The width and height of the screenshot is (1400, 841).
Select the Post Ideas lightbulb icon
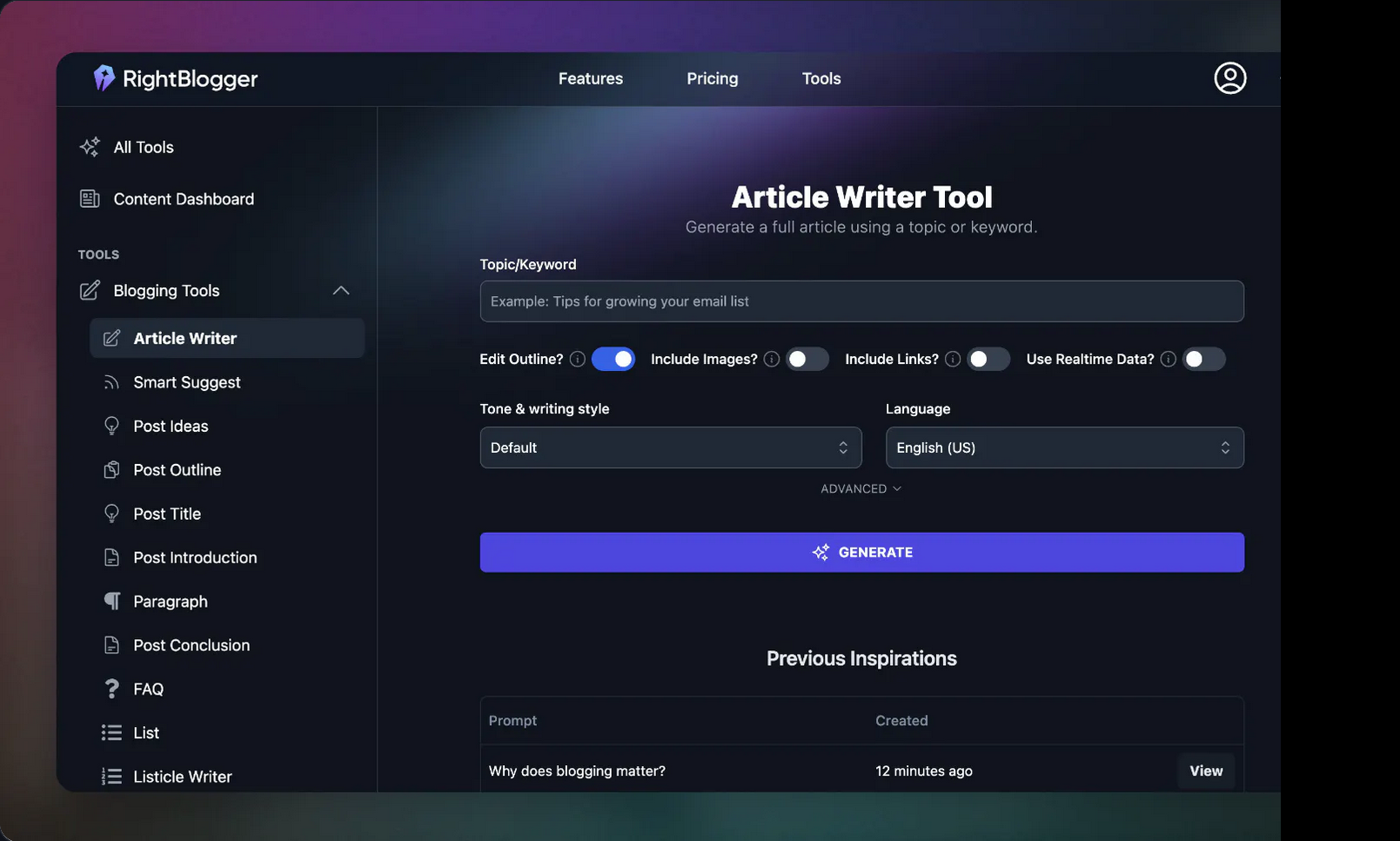[x=111, y=426]
